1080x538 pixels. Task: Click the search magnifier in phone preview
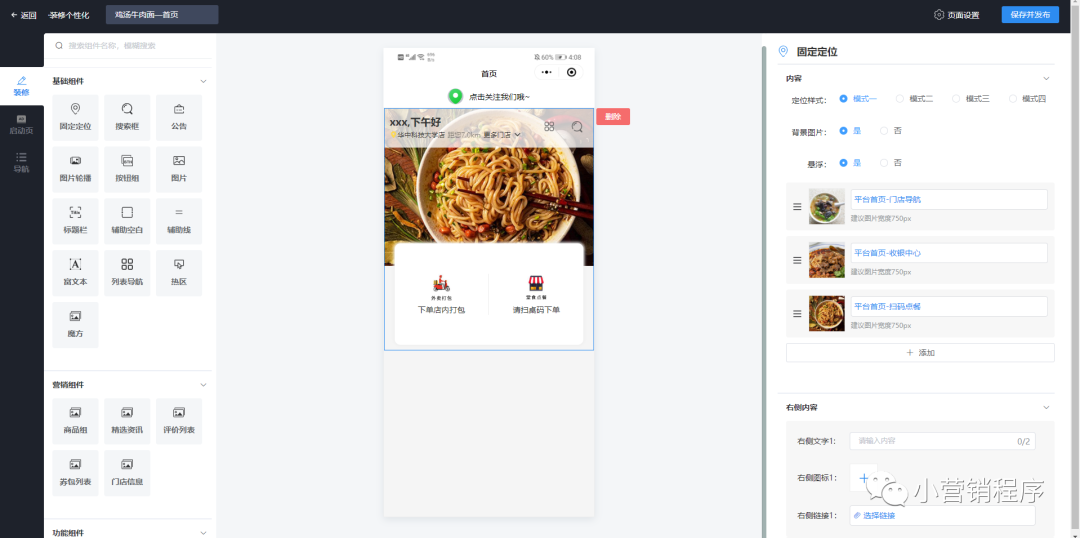click(577, 127)
